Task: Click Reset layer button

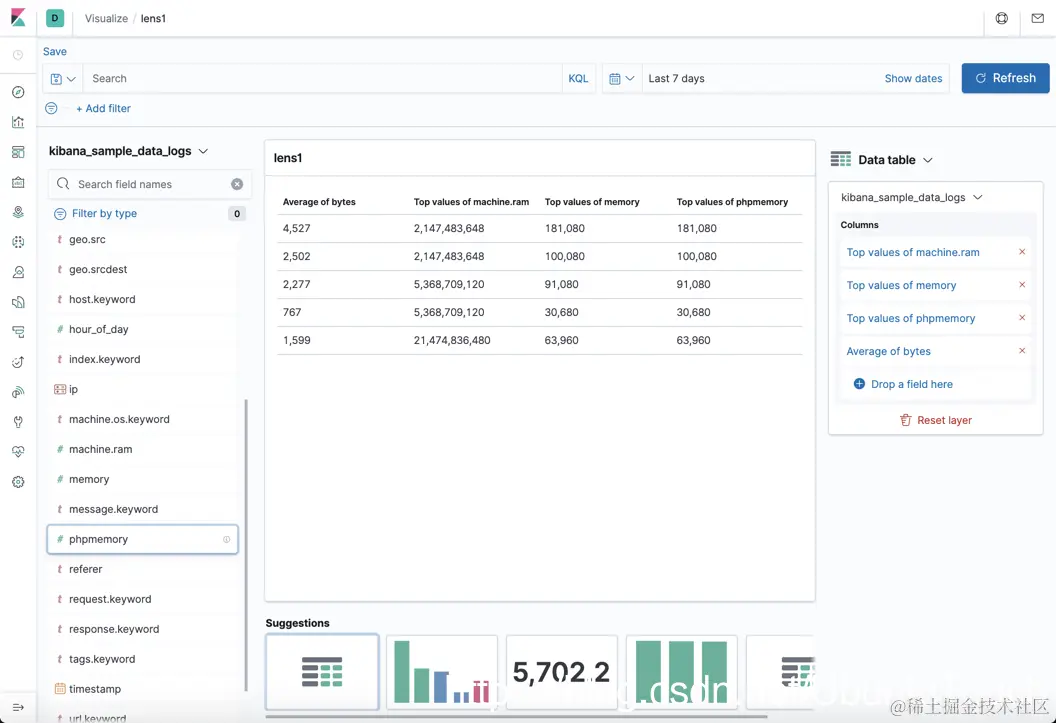Action: point(935,420)
